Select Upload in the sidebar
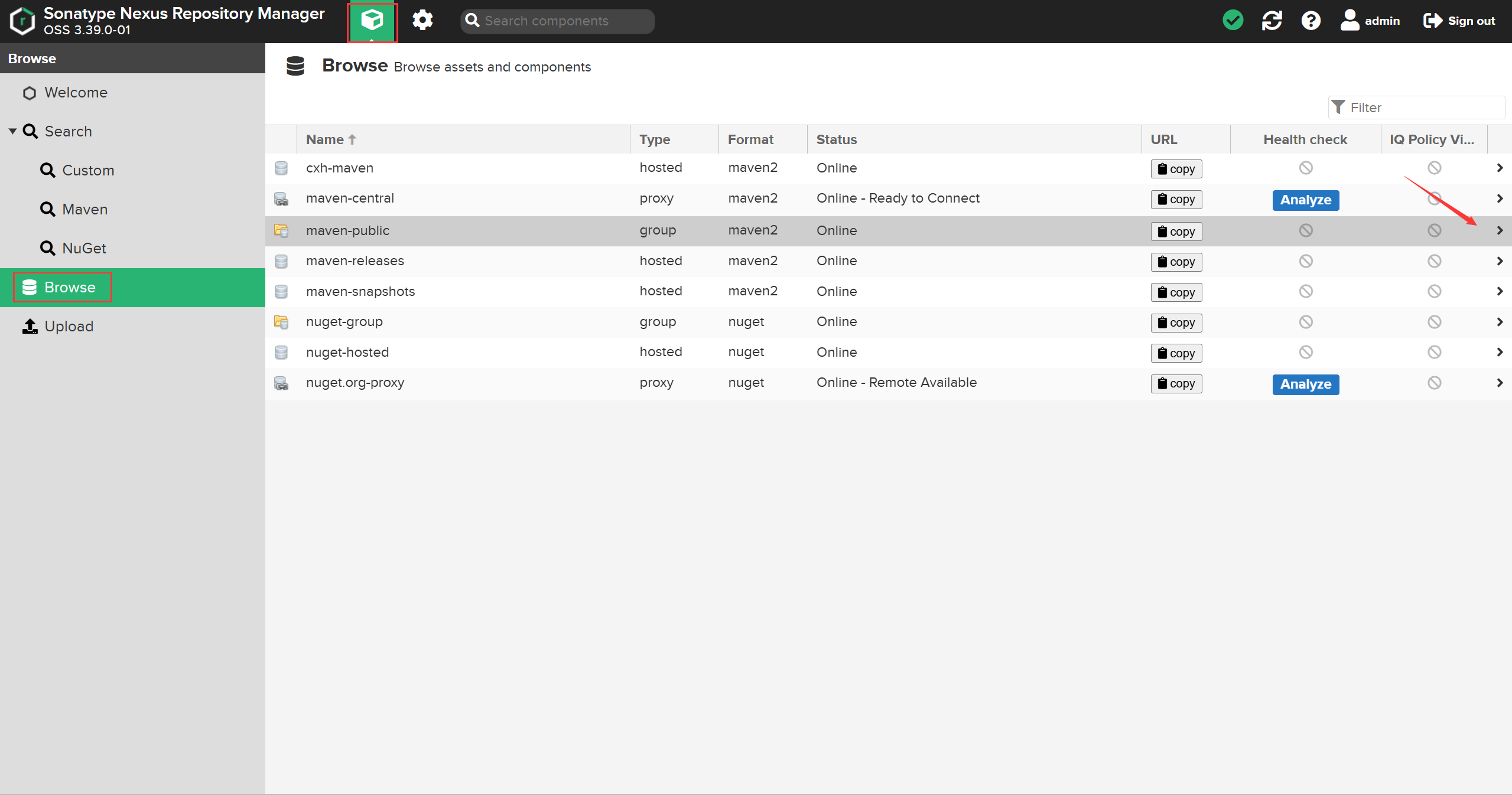Screen dimensions: 1512x795 click(x=69, y=326)
